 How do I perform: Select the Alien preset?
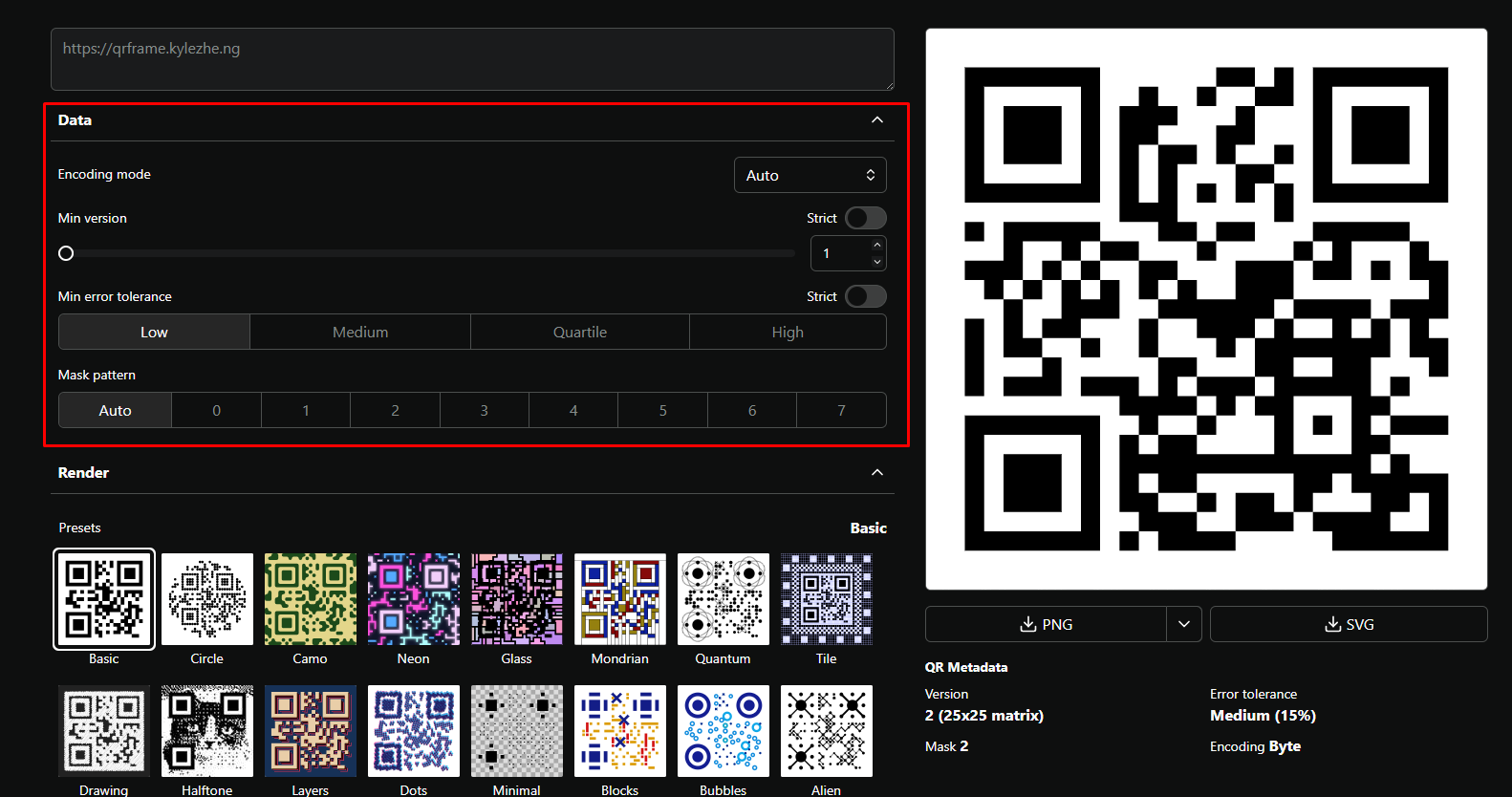827,731
